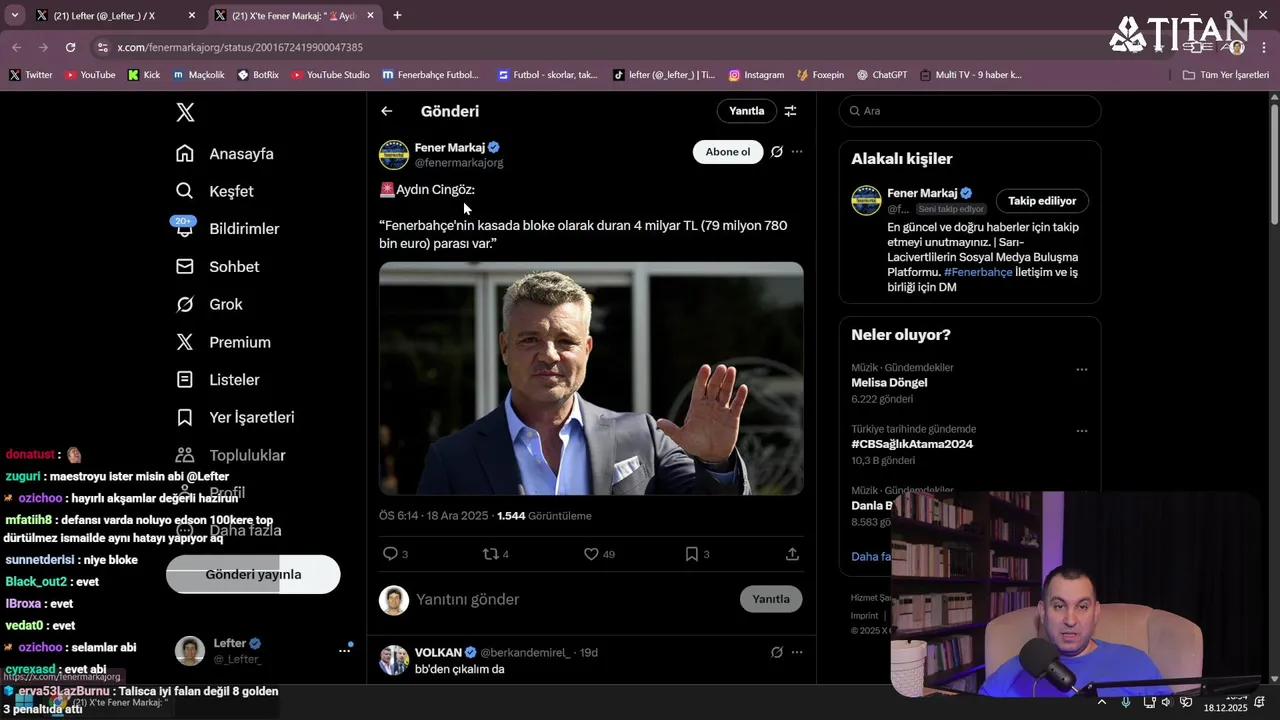This screenshot has height=720, width=1280.
Task: Click Takip ediliyor following button
Action: pos(1042,201)
